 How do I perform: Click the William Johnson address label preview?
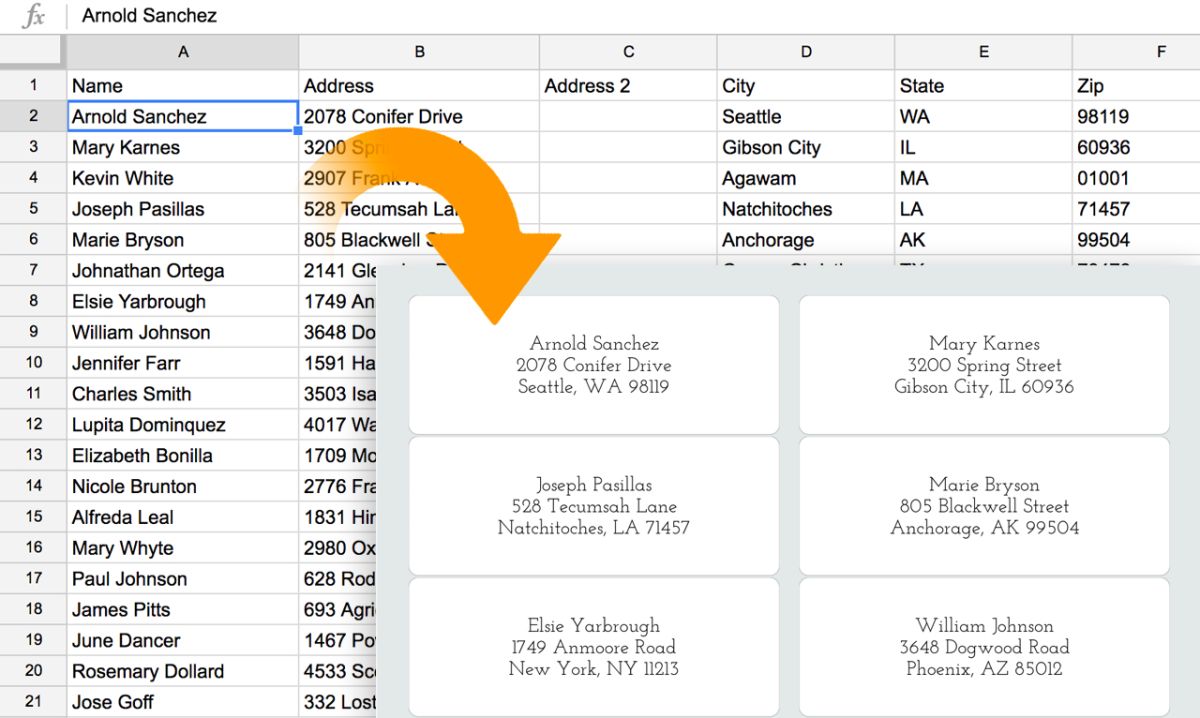click(984, 646)
